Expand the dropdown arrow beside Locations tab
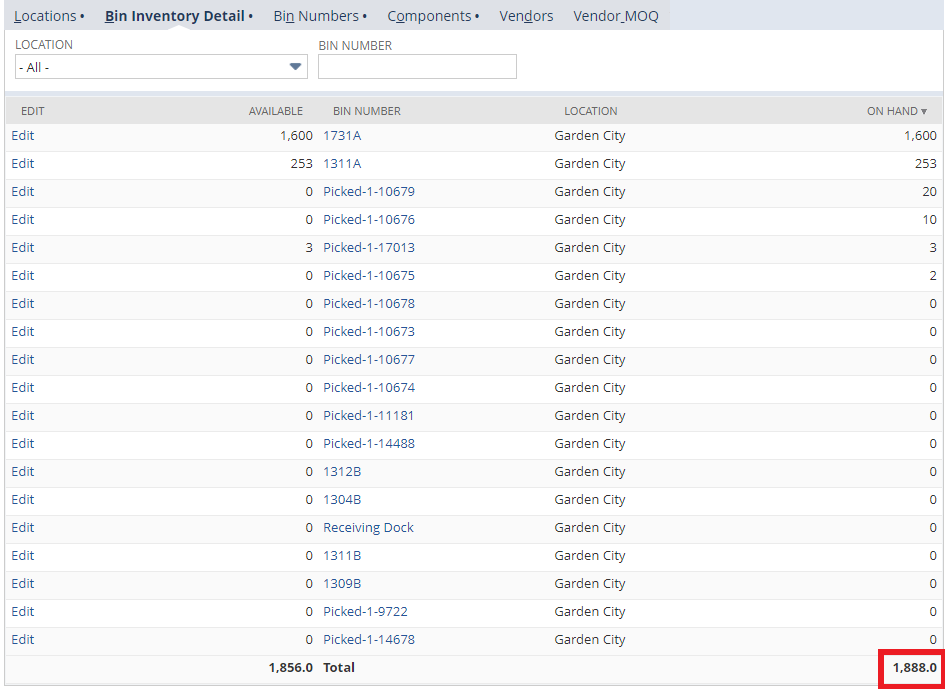 tap(84, 16)
